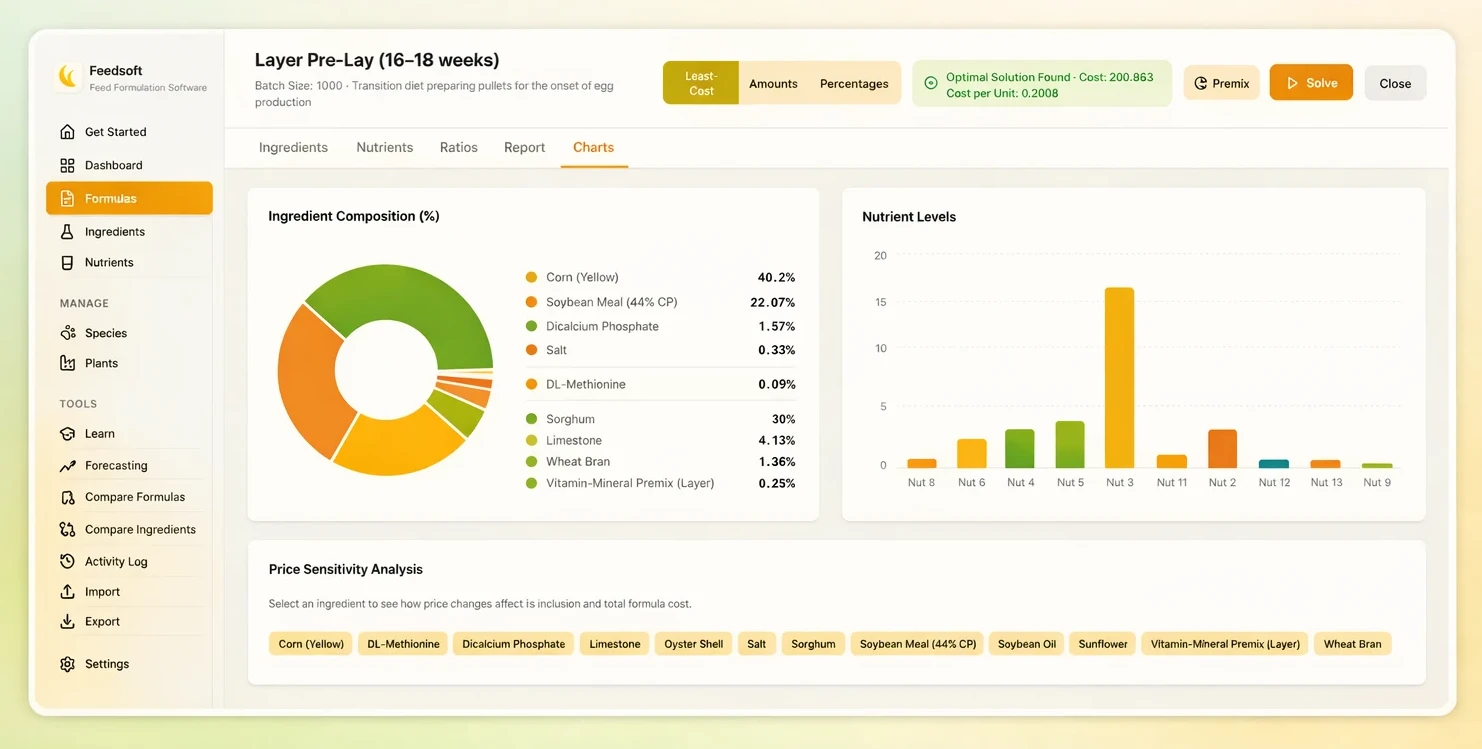Click the Soybean Meal legend color dot

click(x=529, y=301)
